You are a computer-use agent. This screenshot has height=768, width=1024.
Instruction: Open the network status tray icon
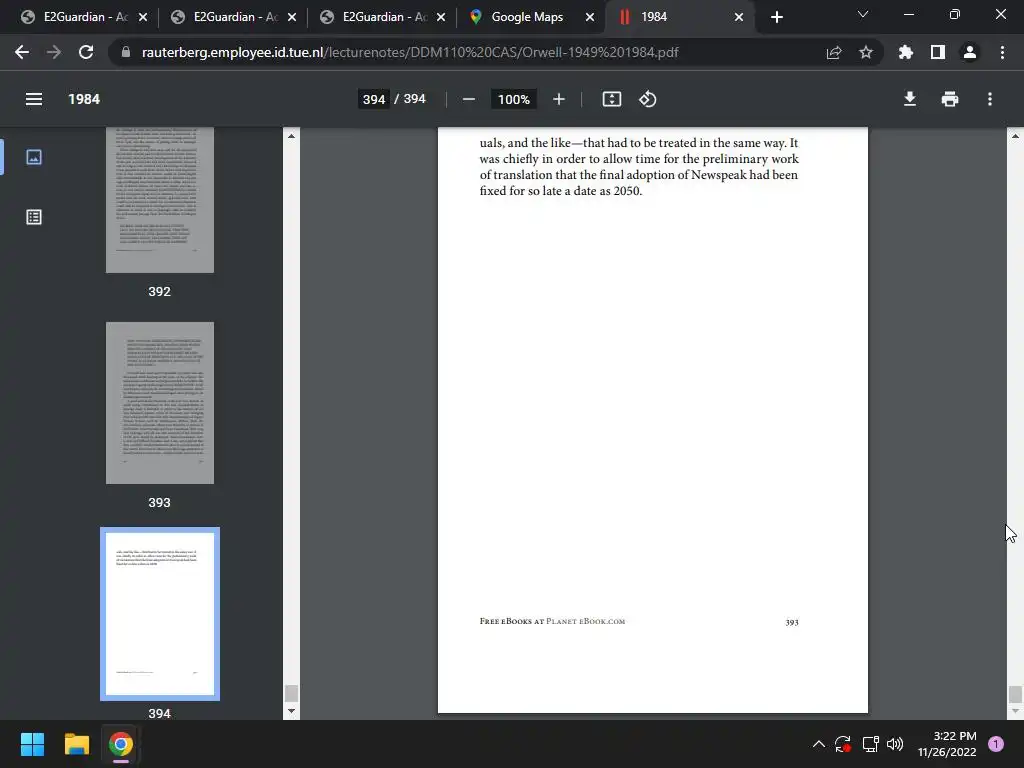click(x=870, y=744)
